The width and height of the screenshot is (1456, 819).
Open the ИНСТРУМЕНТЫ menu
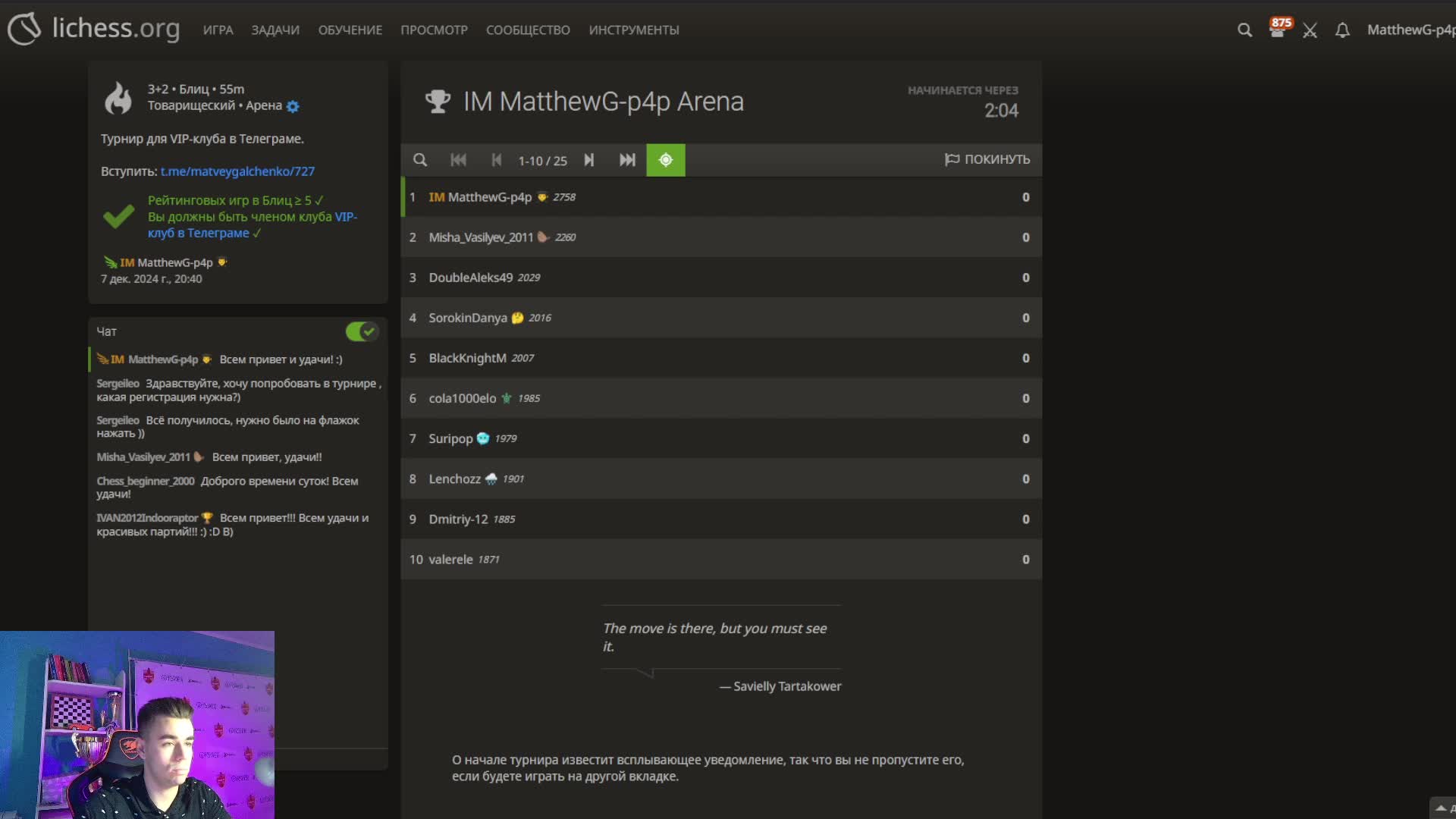(634, 30)
